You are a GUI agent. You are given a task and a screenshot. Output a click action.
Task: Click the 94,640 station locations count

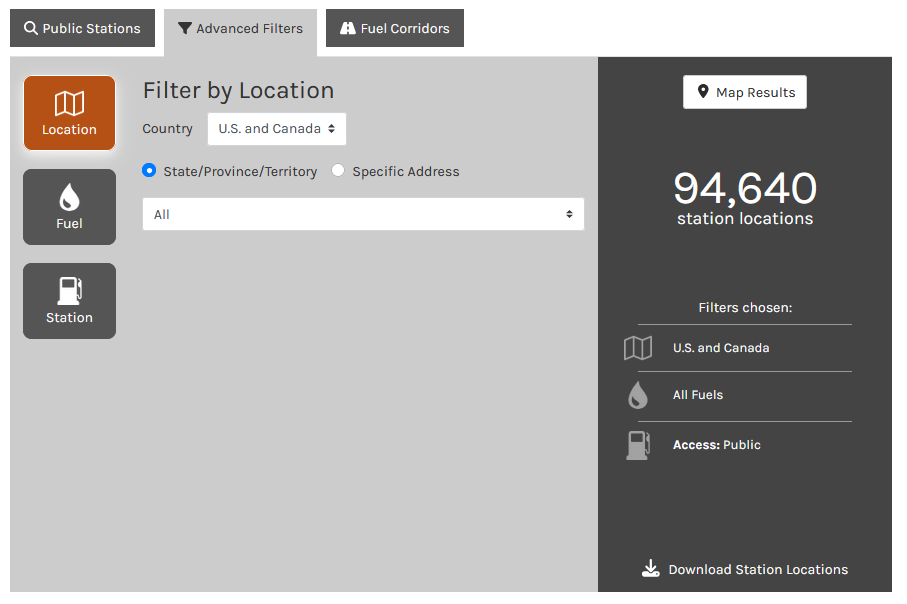pos(745,198)
